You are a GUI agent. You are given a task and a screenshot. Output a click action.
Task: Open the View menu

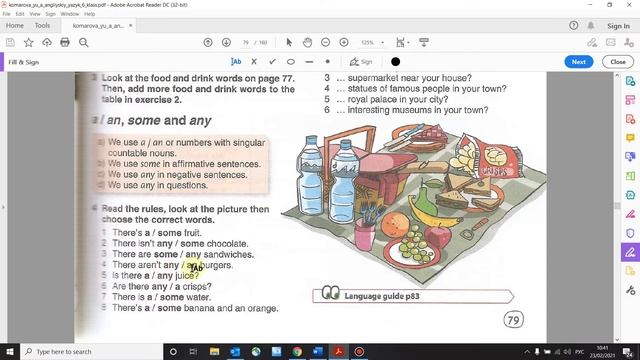point(35,14)
